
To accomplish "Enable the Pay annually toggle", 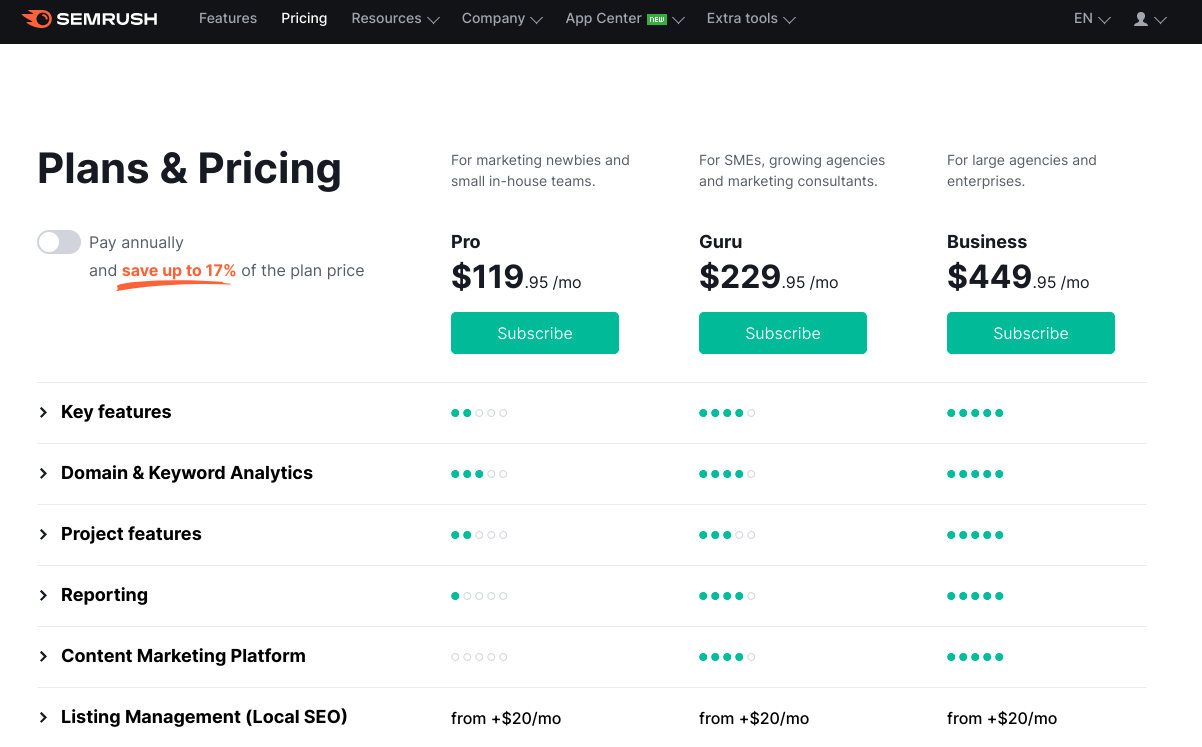I will [x=59, y=242].
